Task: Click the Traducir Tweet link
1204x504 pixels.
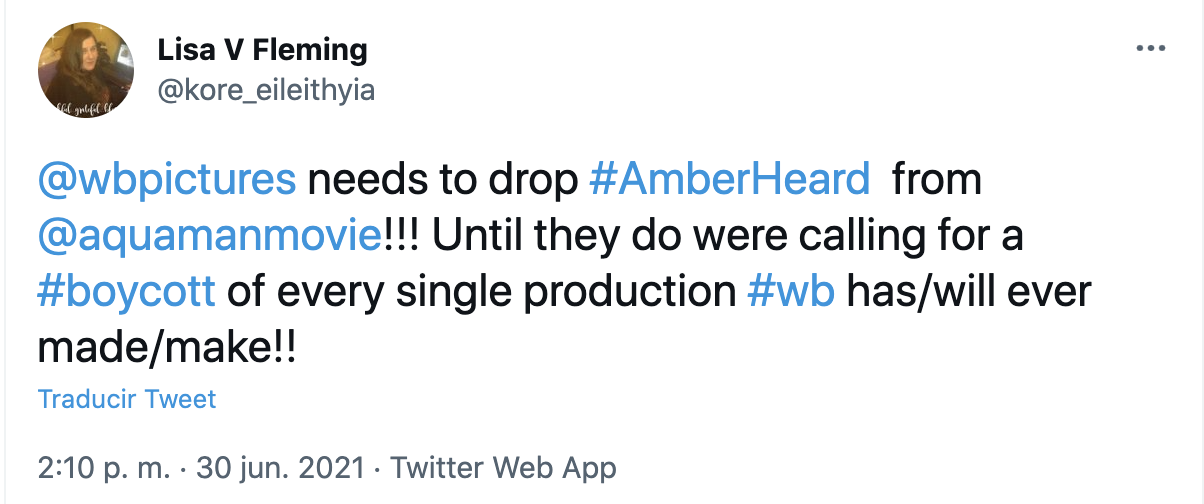Action: click(127, 400)
